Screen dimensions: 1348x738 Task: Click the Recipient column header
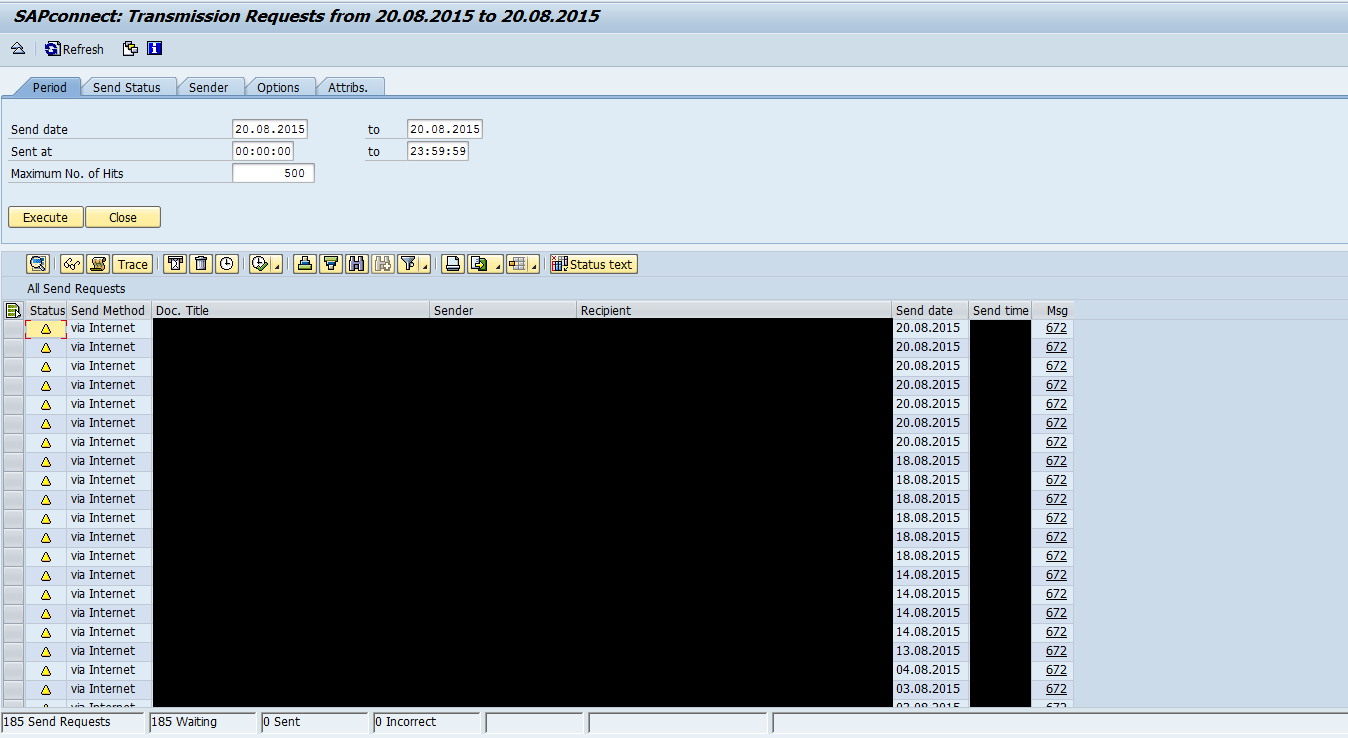(734, 310)
